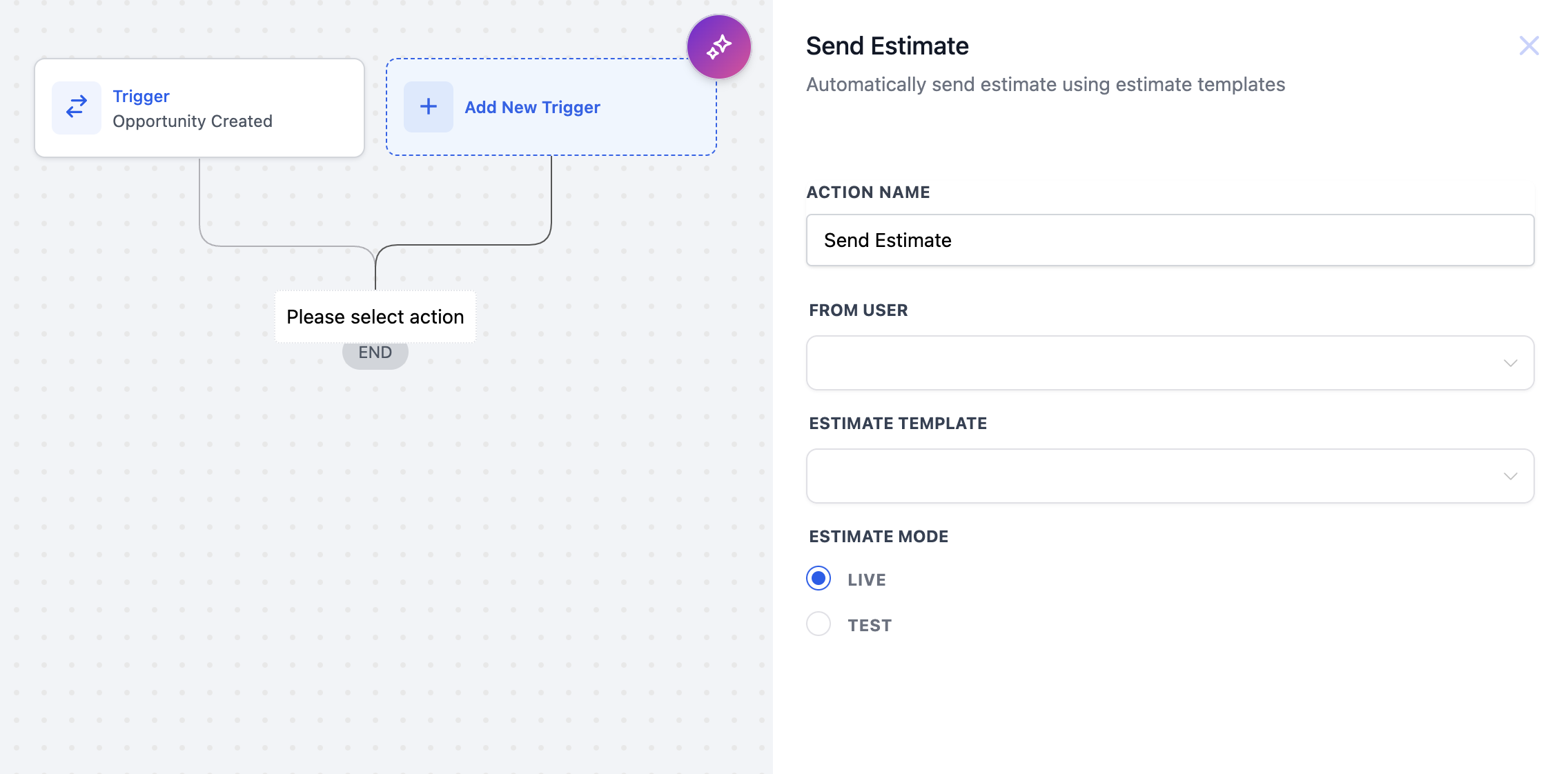Click the Action Name input field
The width and height of the screenshot is (1568, 774).
1169,240
